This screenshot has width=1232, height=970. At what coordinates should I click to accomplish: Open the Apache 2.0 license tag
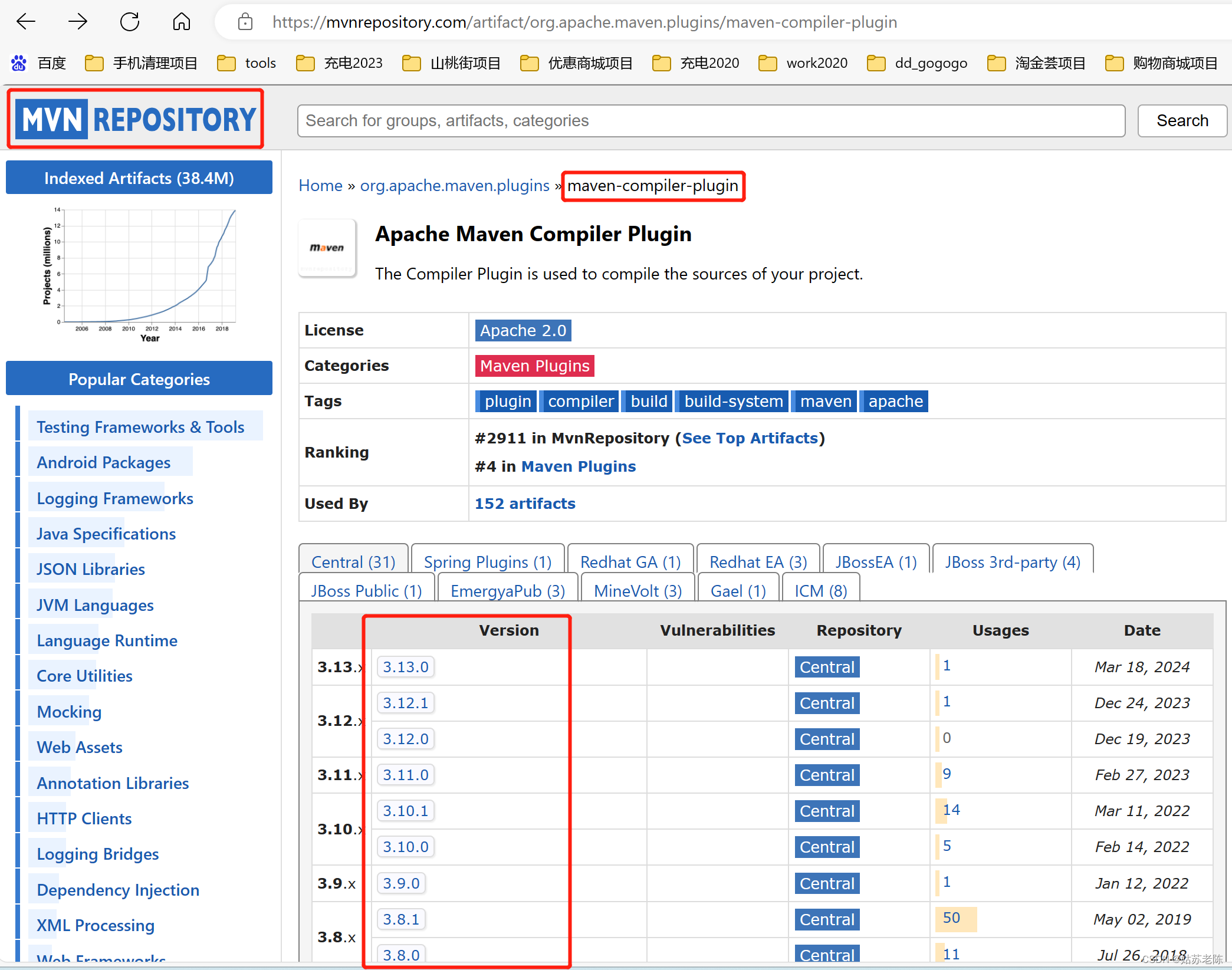point(523,330)
